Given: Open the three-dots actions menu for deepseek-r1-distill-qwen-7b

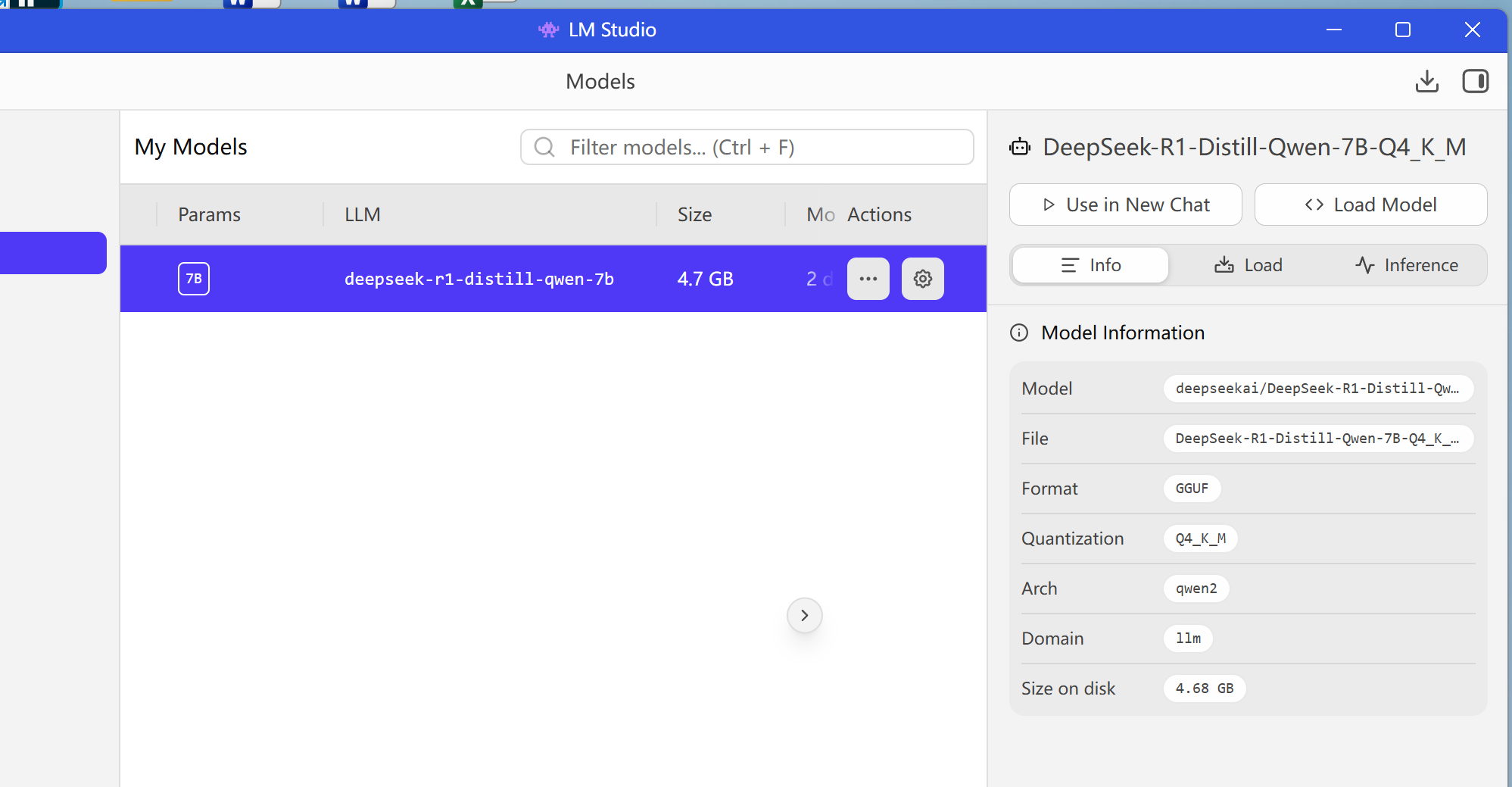Looking at the screenshot, I should point(868,279).
